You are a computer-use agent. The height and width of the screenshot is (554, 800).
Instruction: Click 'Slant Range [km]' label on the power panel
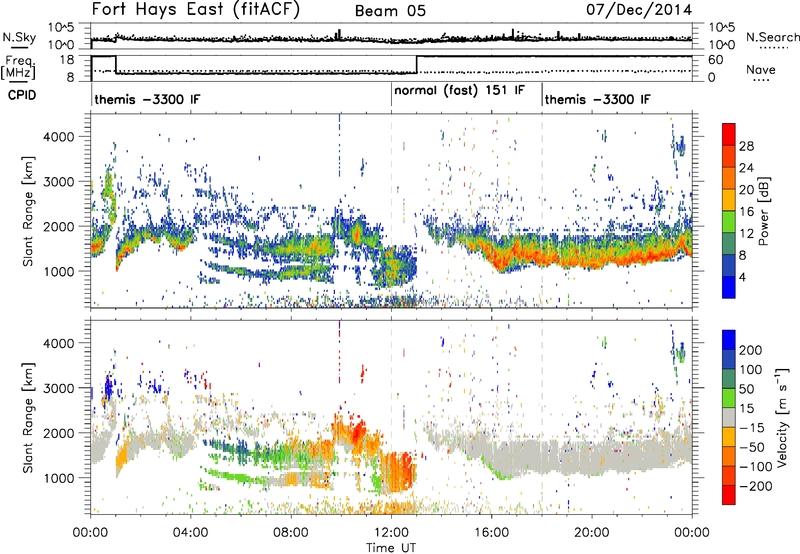point(29,211)
